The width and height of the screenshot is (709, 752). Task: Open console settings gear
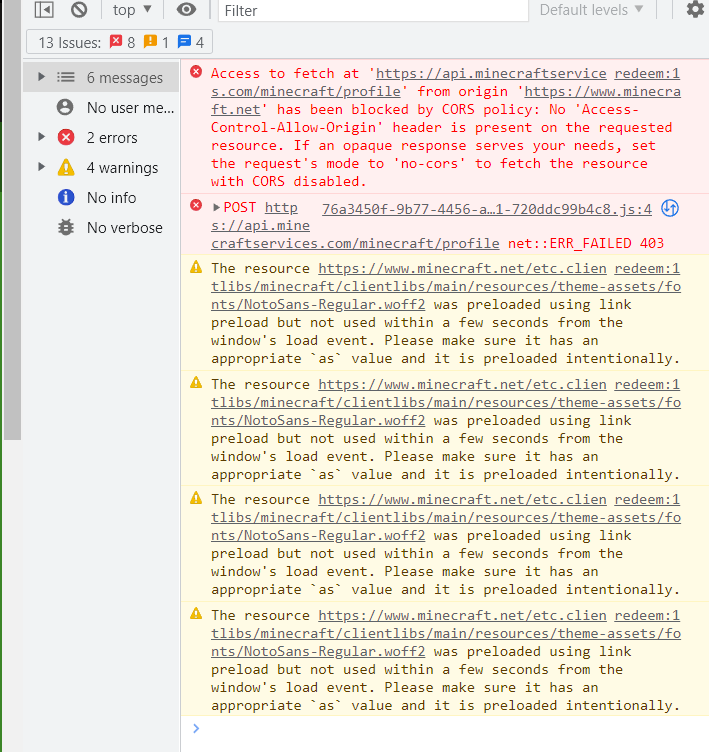coord(695,10)
